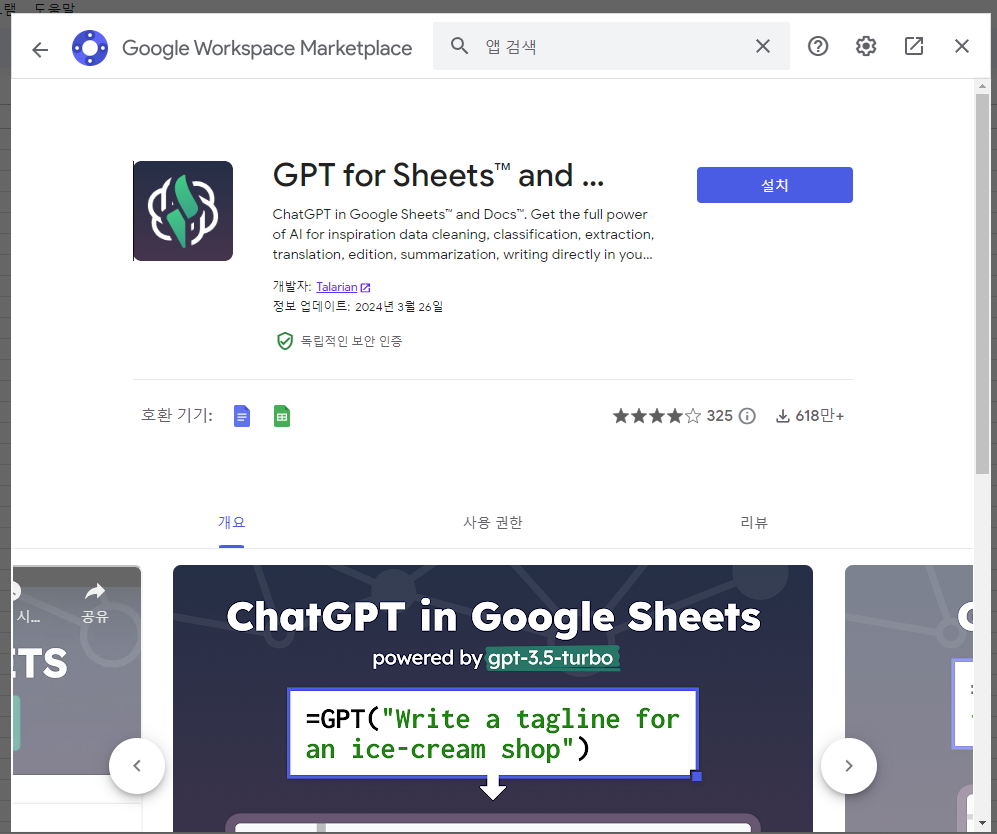997x834 pixels.
Task: Open help via the question mark icon
Action: [x=818, y=46]
